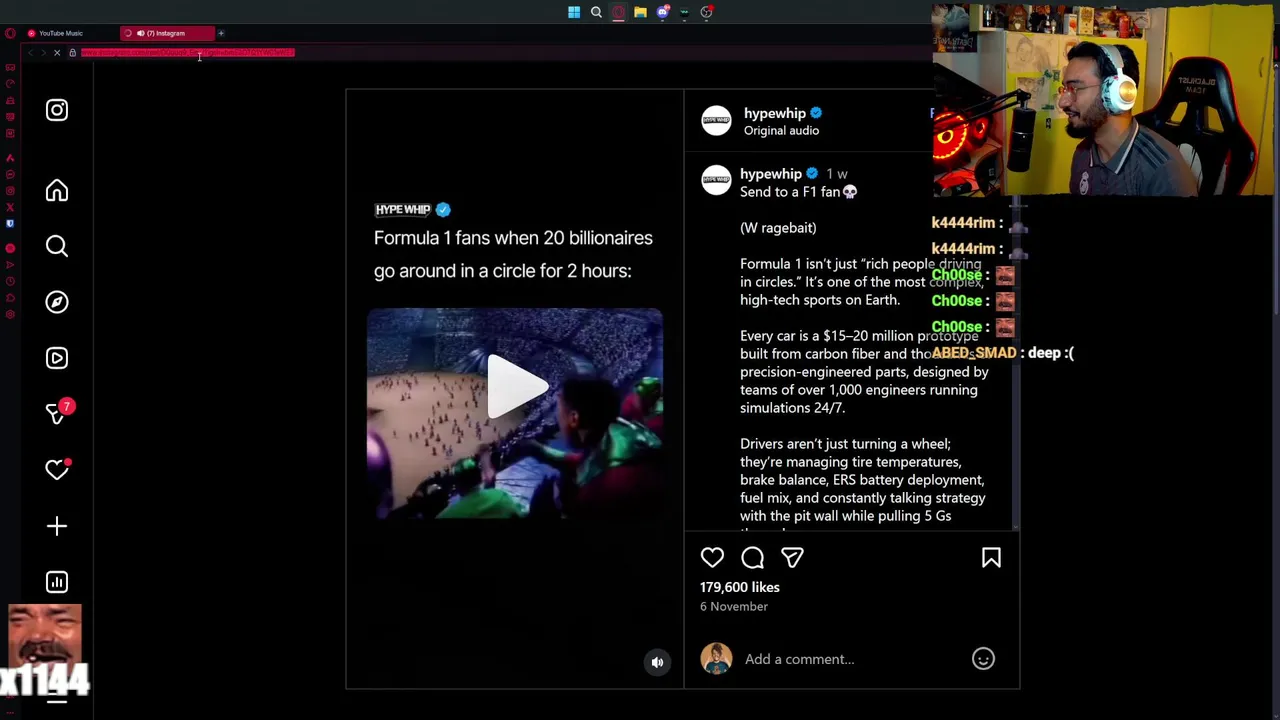Select the browser address bar URL

click(188, 53)
